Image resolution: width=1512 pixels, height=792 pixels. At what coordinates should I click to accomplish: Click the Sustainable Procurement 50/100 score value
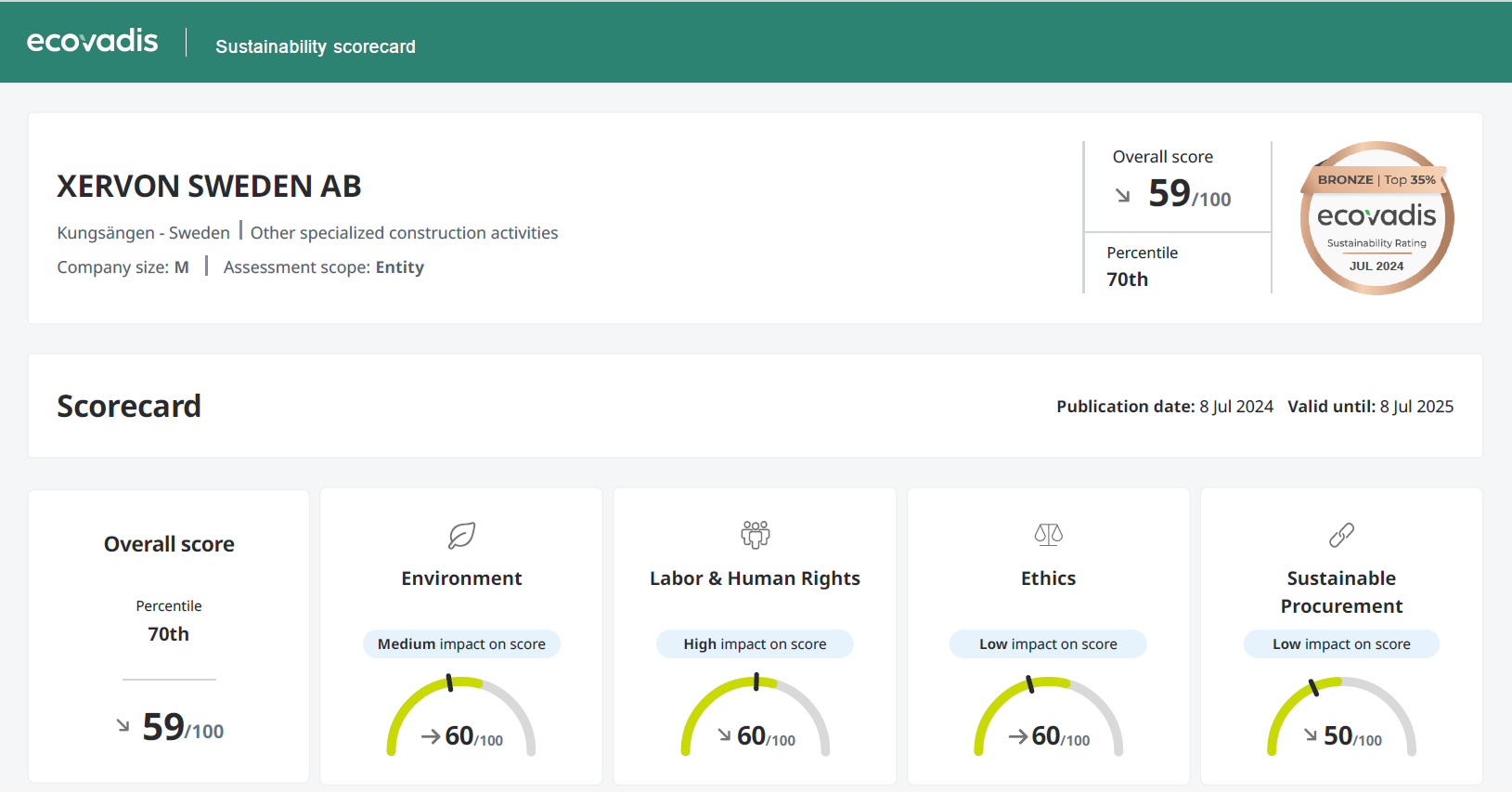point(1352,736)
